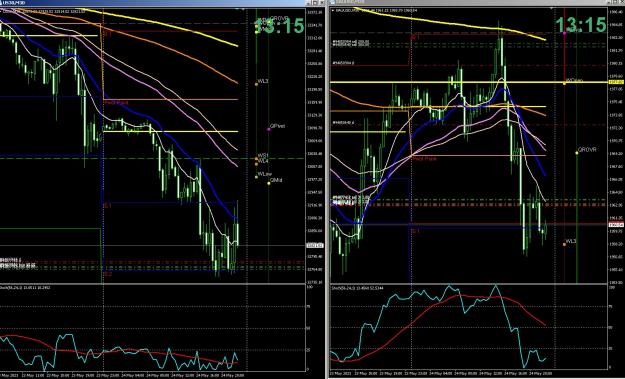
Task: Click the XAUUSD symbol header in right chart
Action: [x=375, y=11]
